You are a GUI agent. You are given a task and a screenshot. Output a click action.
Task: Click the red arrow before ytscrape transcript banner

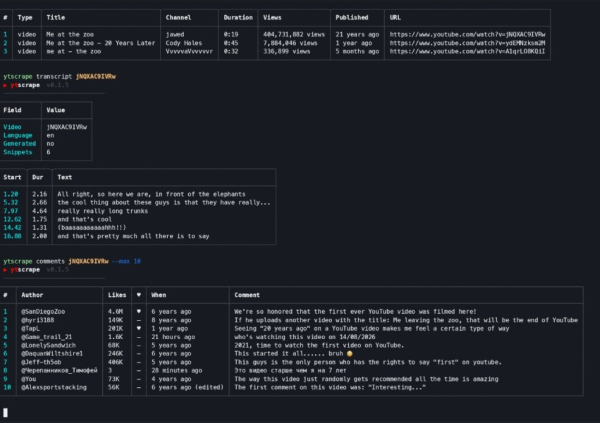pos(5,85)
